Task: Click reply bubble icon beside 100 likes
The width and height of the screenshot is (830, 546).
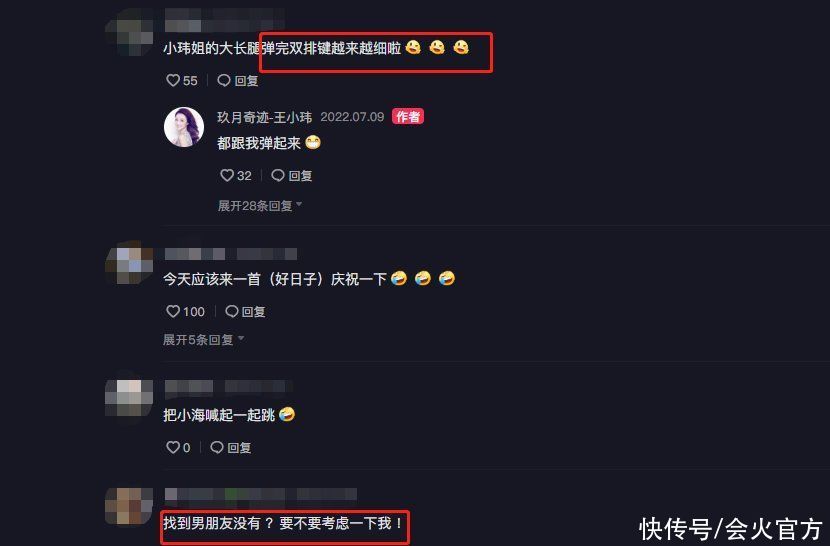Action: (x=232, y=311)
